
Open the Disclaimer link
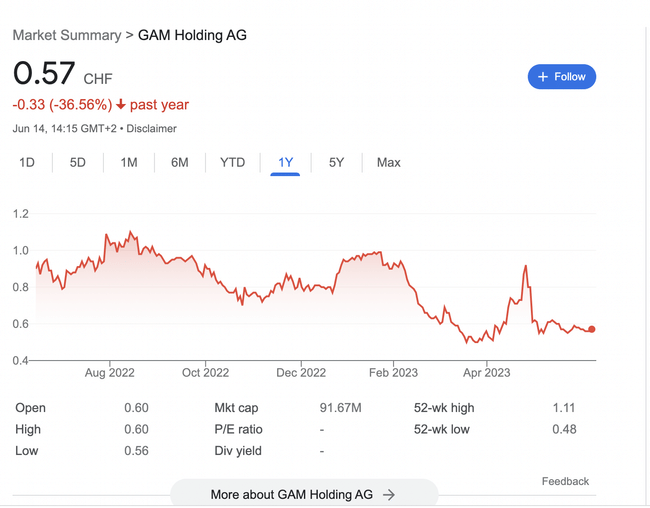151,129
